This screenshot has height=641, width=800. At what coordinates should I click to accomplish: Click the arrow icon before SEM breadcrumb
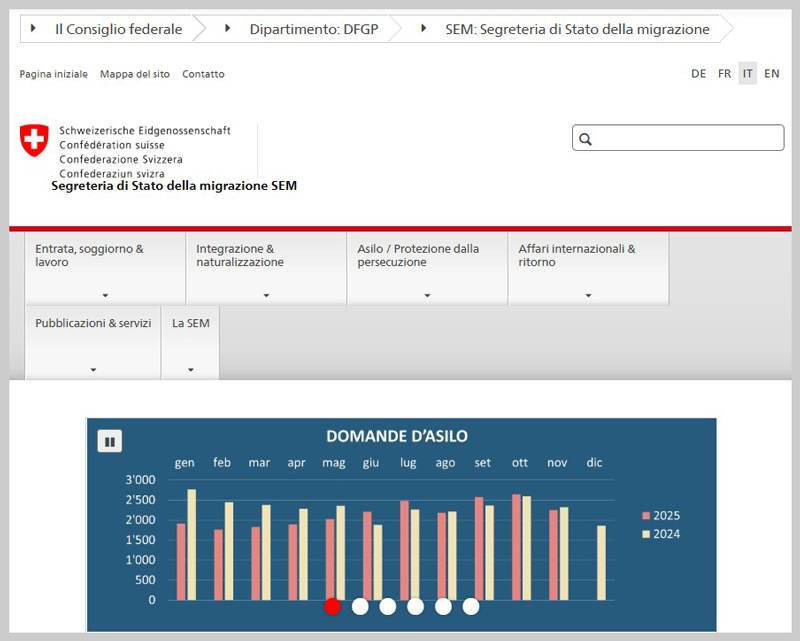[425, 29]
